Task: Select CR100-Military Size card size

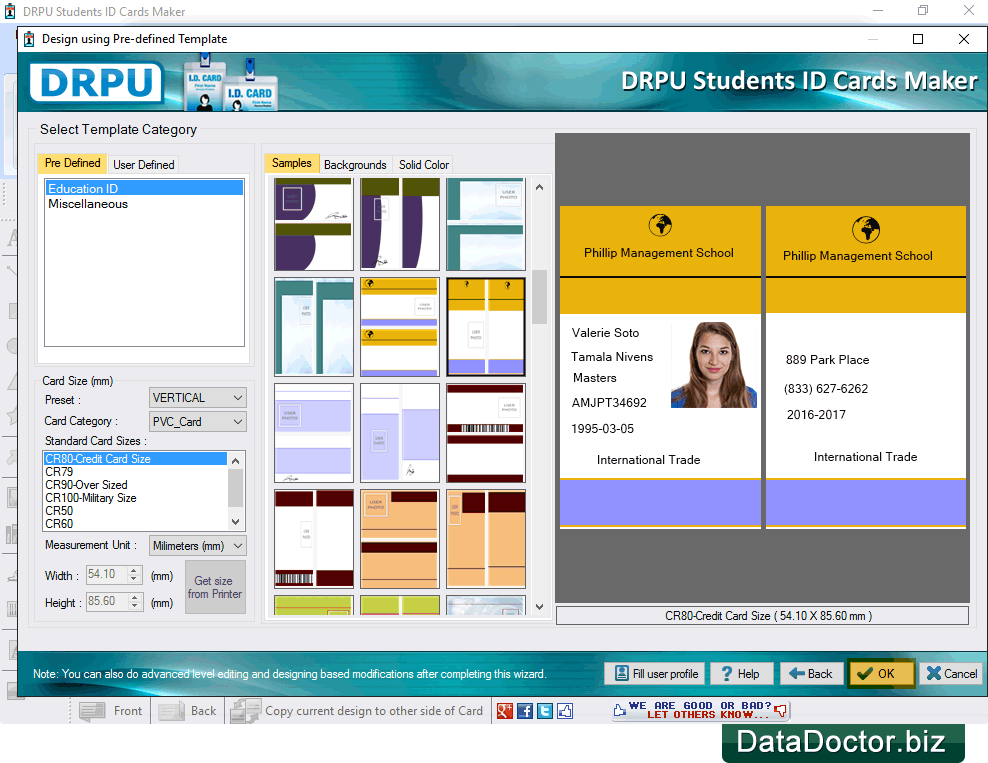Action: point(135,498)
